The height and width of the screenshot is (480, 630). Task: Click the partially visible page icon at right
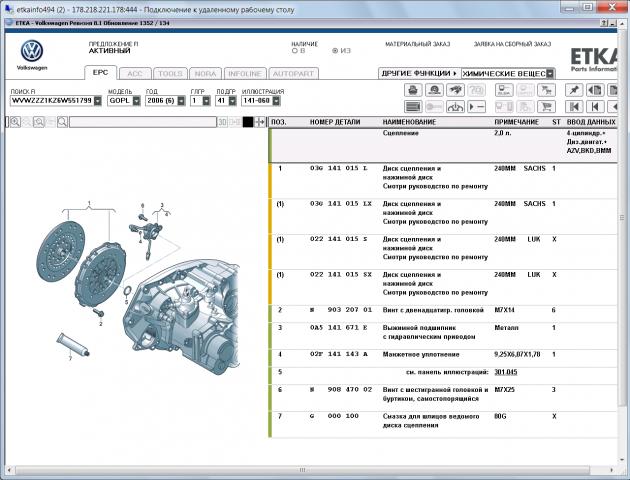[612, 90]
